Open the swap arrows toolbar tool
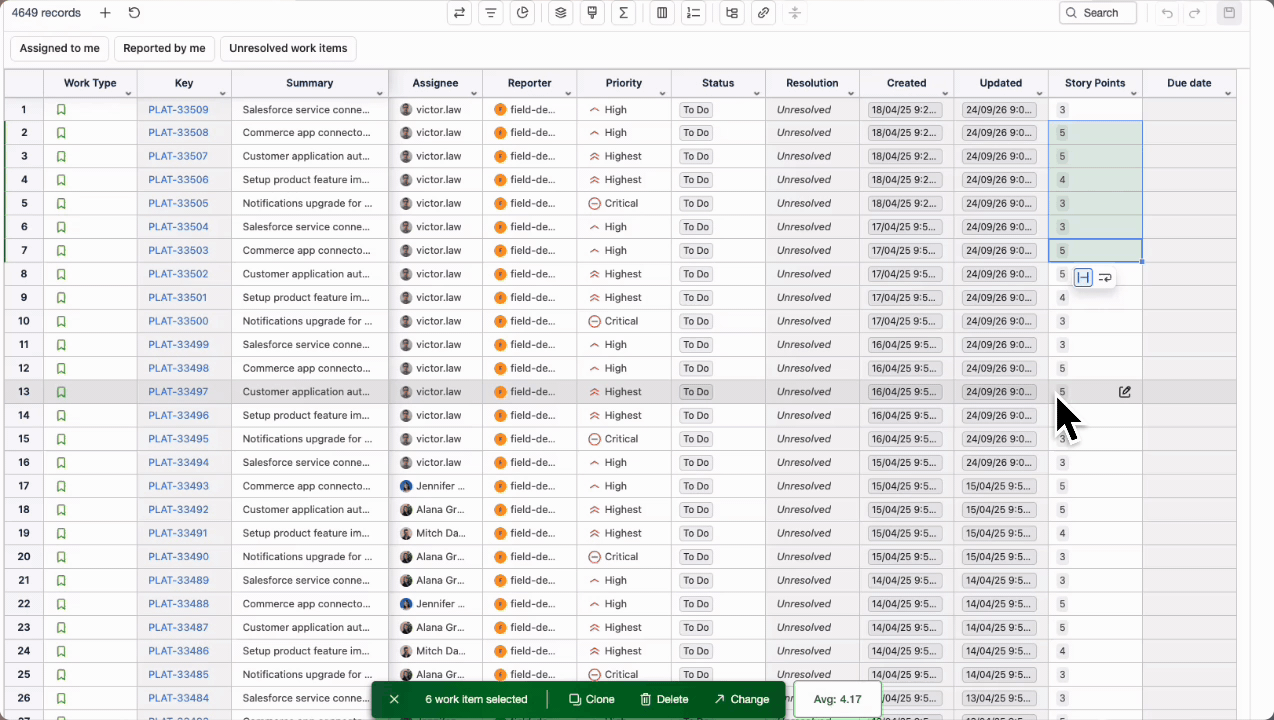The width and height of the screenshot is (1274, 720). pyautogui.click(x=459, y=13)
